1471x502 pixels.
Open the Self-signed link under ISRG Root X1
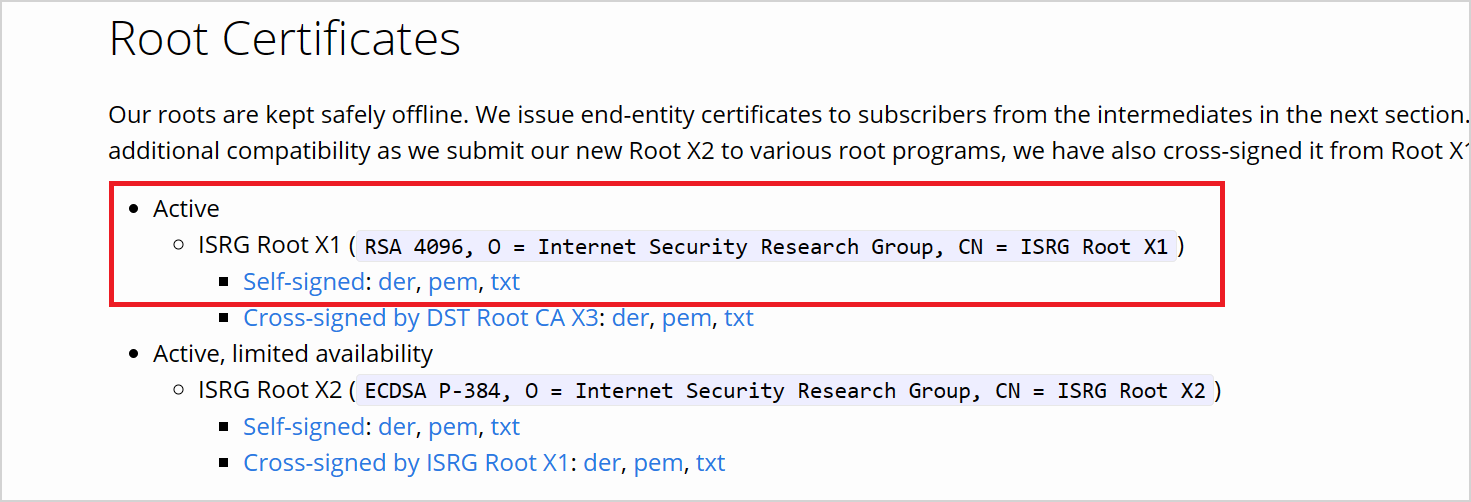point(303,282)
